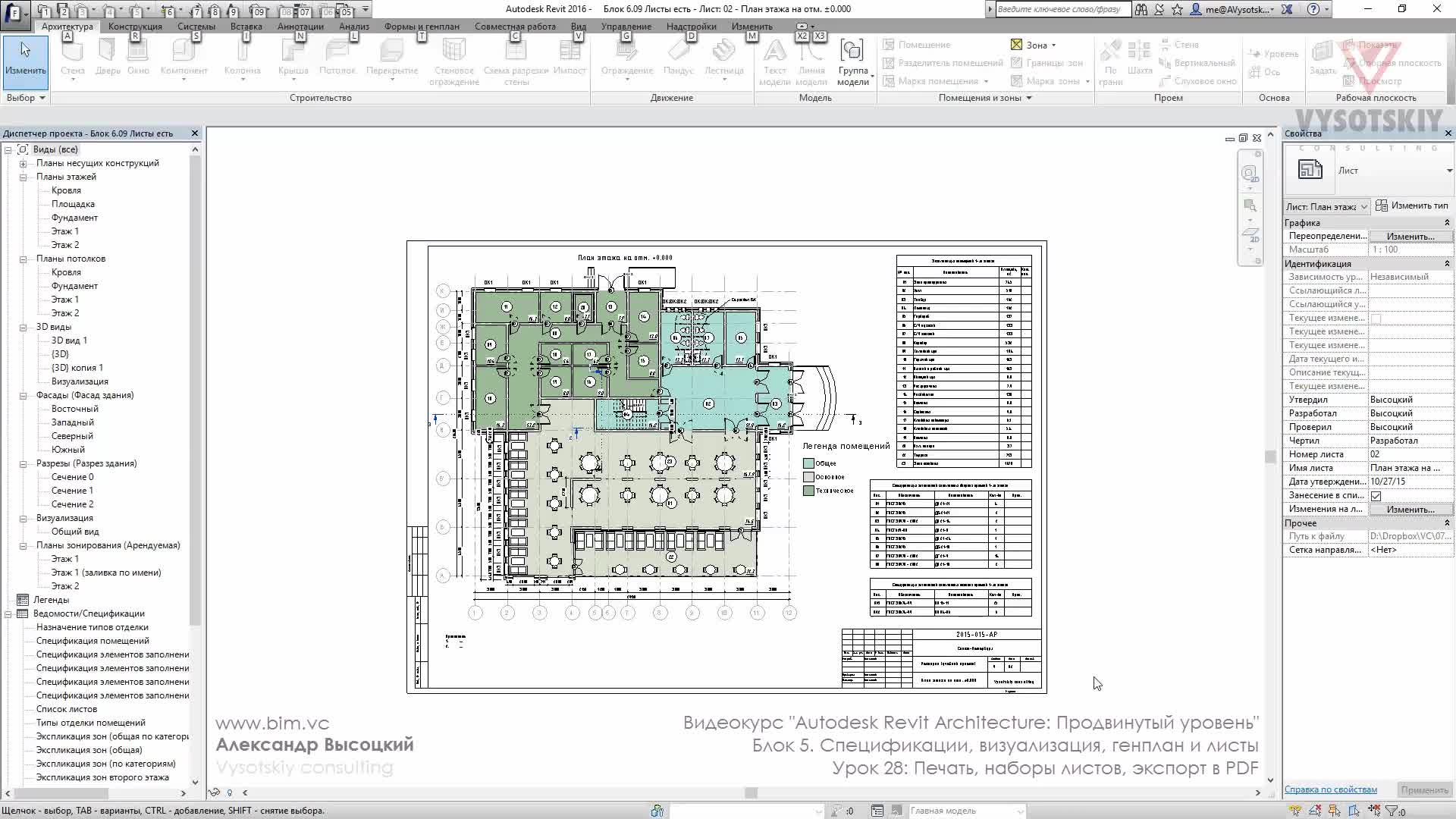Toggle the Занесение в список листов checkbox
This screenshot has height=819, width=1456.
pyautogui.click(x=1376, y=496)
